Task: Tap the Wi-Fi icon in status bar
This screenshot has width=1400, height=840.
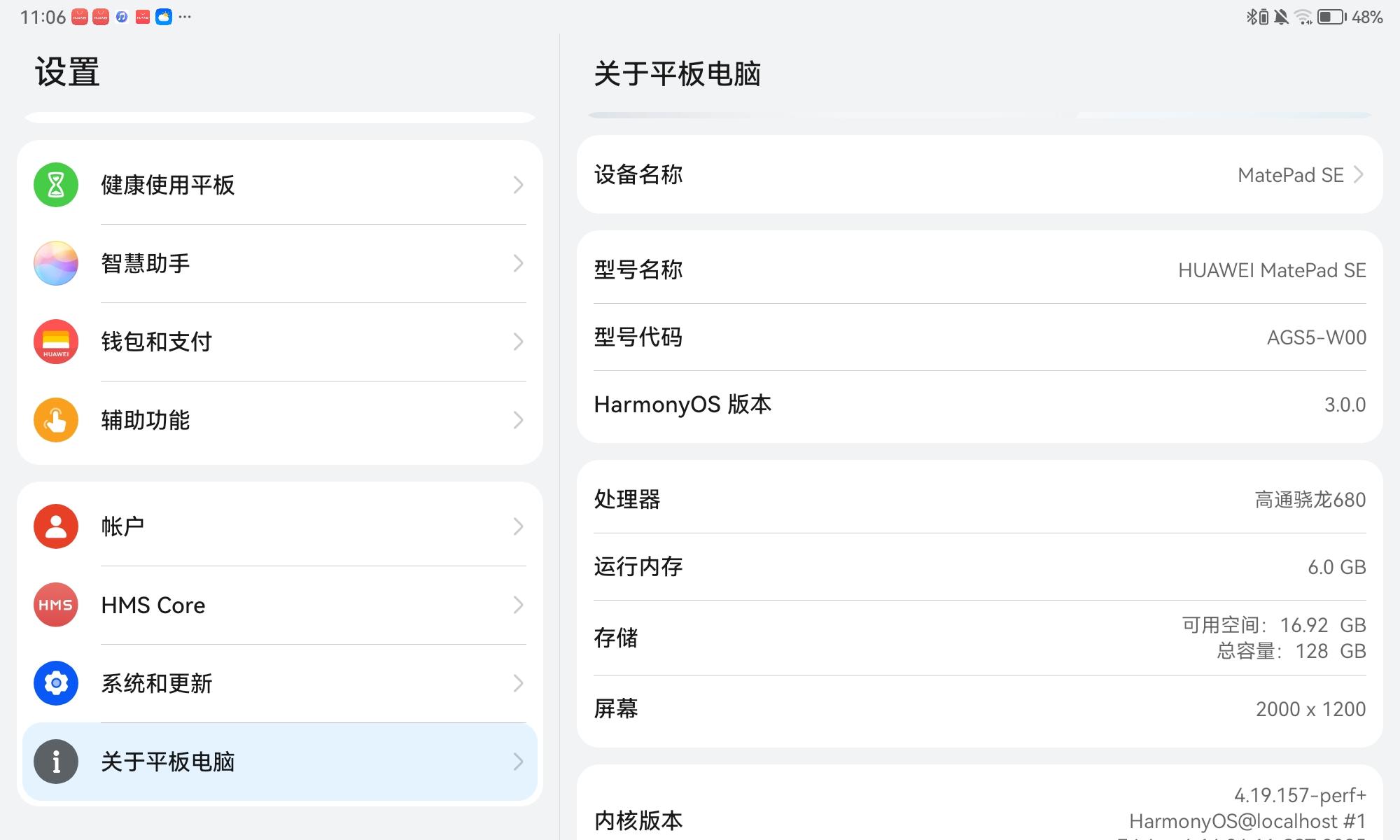Action: pyautogui.click(x=1303, y=17)
